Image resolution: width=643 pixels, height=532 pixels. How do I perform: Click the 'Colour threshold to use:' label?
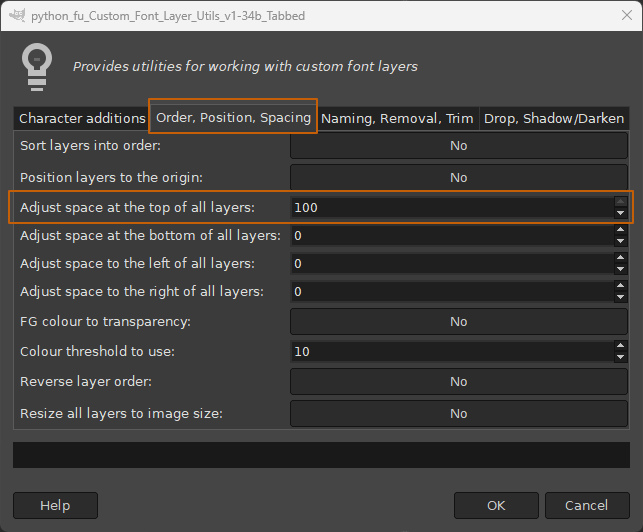tap(97, 352)
